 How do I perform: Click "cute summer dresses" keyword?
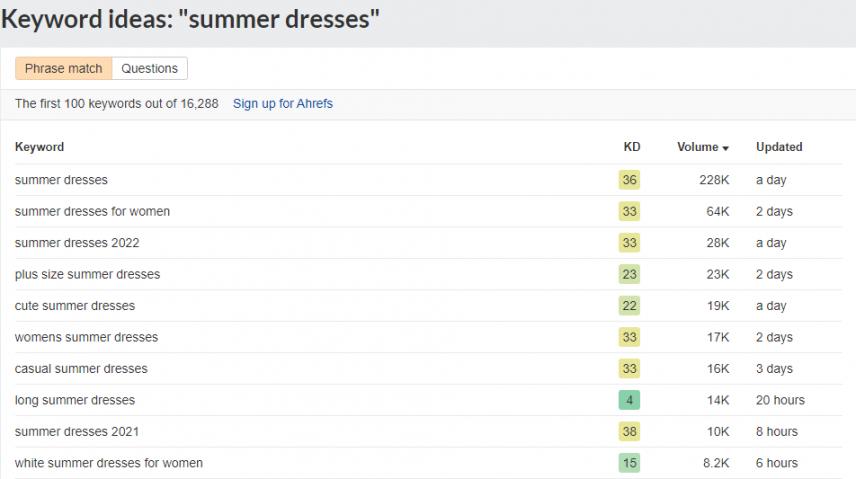tap(74, 306)
